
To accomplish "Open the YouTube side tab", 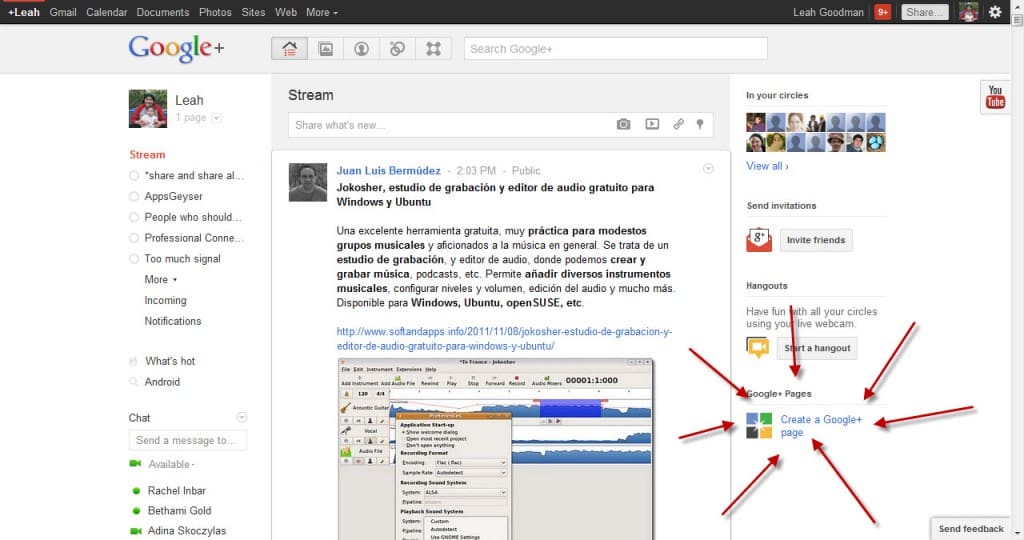I will click(995, 97).
